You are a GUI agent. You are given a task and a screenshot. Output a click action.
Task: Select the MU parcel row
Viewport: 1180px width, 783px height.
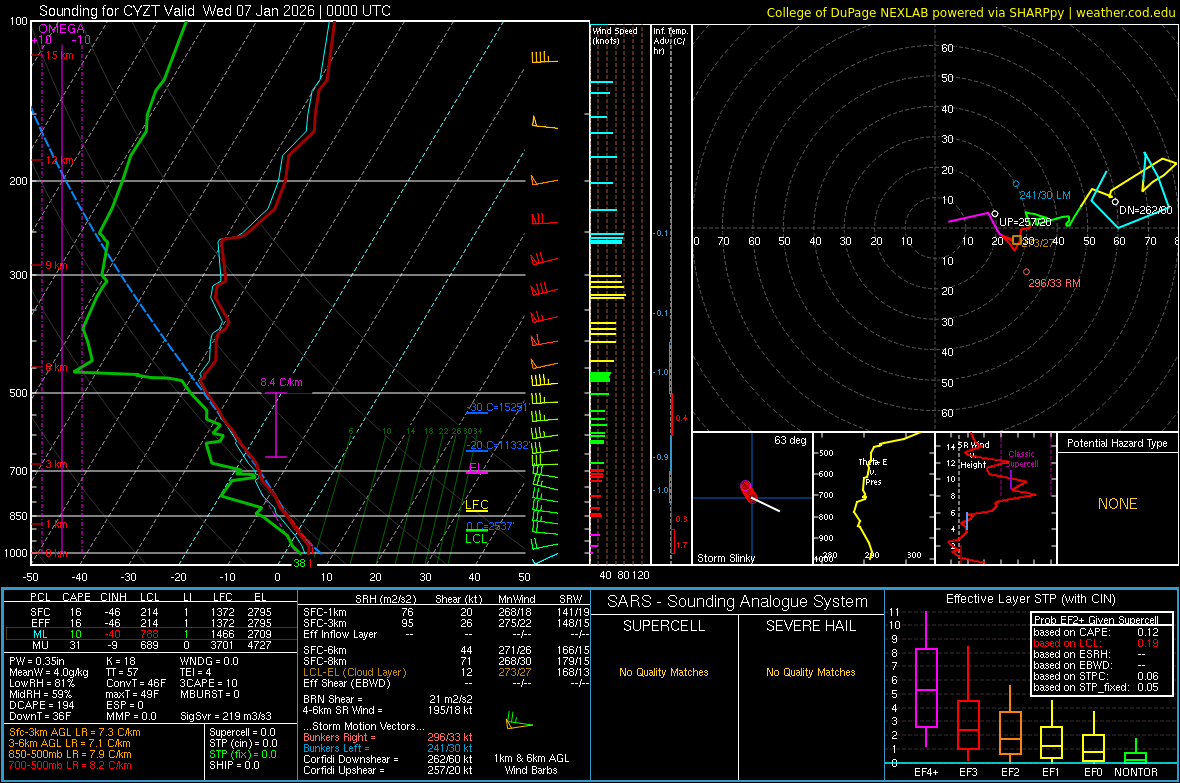151,645
